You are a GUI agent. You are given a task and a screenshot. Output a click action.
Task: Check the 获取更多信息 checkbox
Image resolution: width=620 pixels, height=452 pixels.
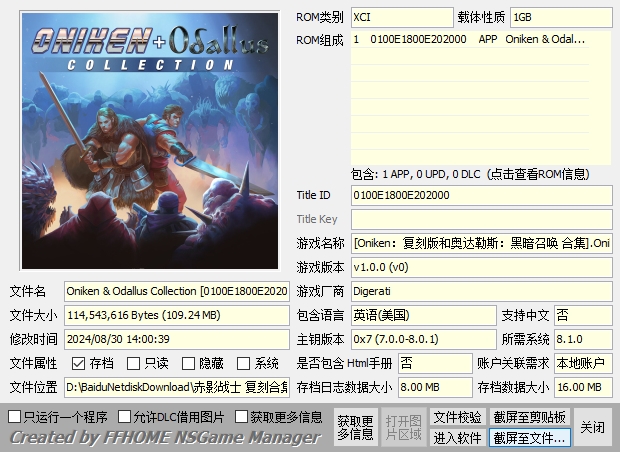point(242,416)
